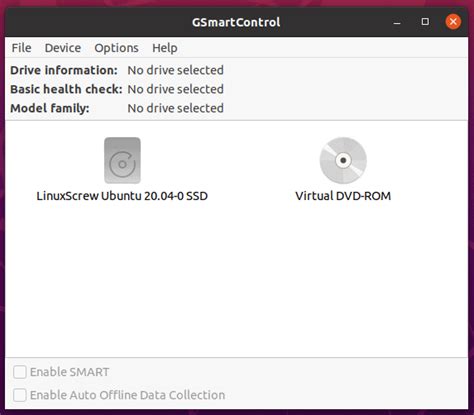Screen dimensions: 474x415
Task: Toggle Enable Auto Offline Data Collection checkbox
Action: (x=20, y=395)
